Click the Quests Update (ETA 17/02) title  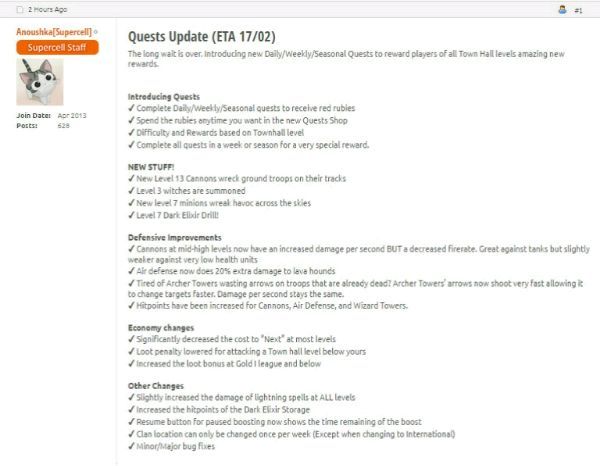(202, 37)
